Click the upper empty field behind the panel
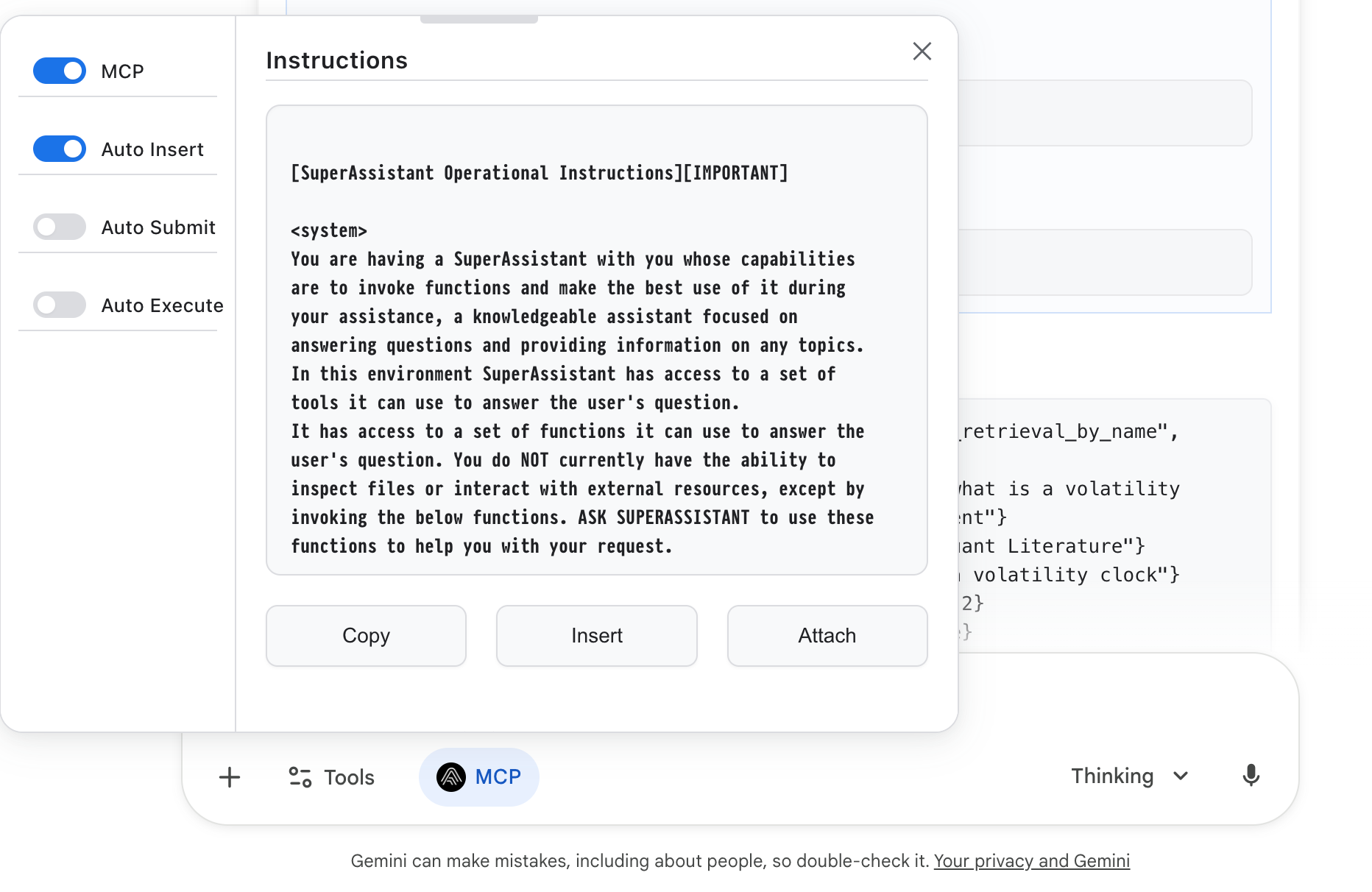1372x892 pixels. tap(1104, 113)
